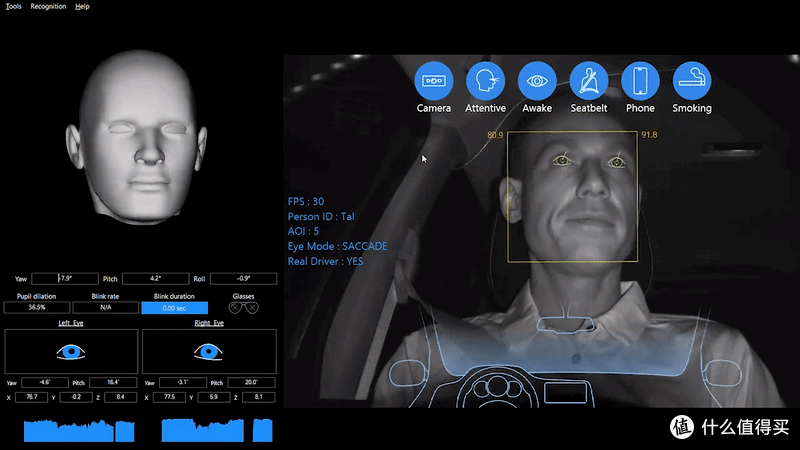Open the Tools menu
Image resolution: width=800 pixels, height=450 pixels.
pos(13,6)
